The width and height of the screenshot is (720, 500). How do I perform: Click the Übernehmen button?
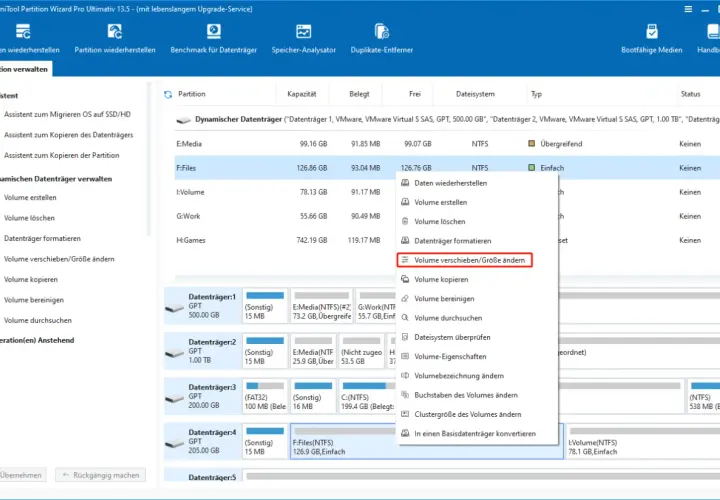[x=22, y=475]
